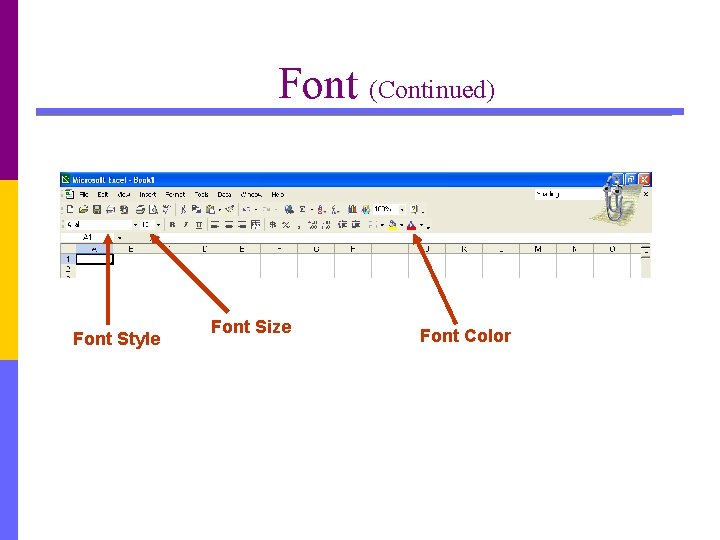Image resolution: width=720 pixels, height=540 pixels.
Task: Click the Name Box showing A1
Action: 88,237
